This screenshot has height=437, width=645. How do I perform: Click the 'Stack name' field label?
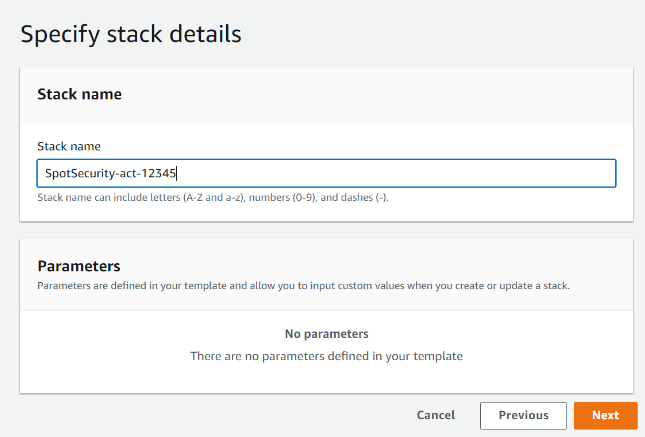coord(69,146)
